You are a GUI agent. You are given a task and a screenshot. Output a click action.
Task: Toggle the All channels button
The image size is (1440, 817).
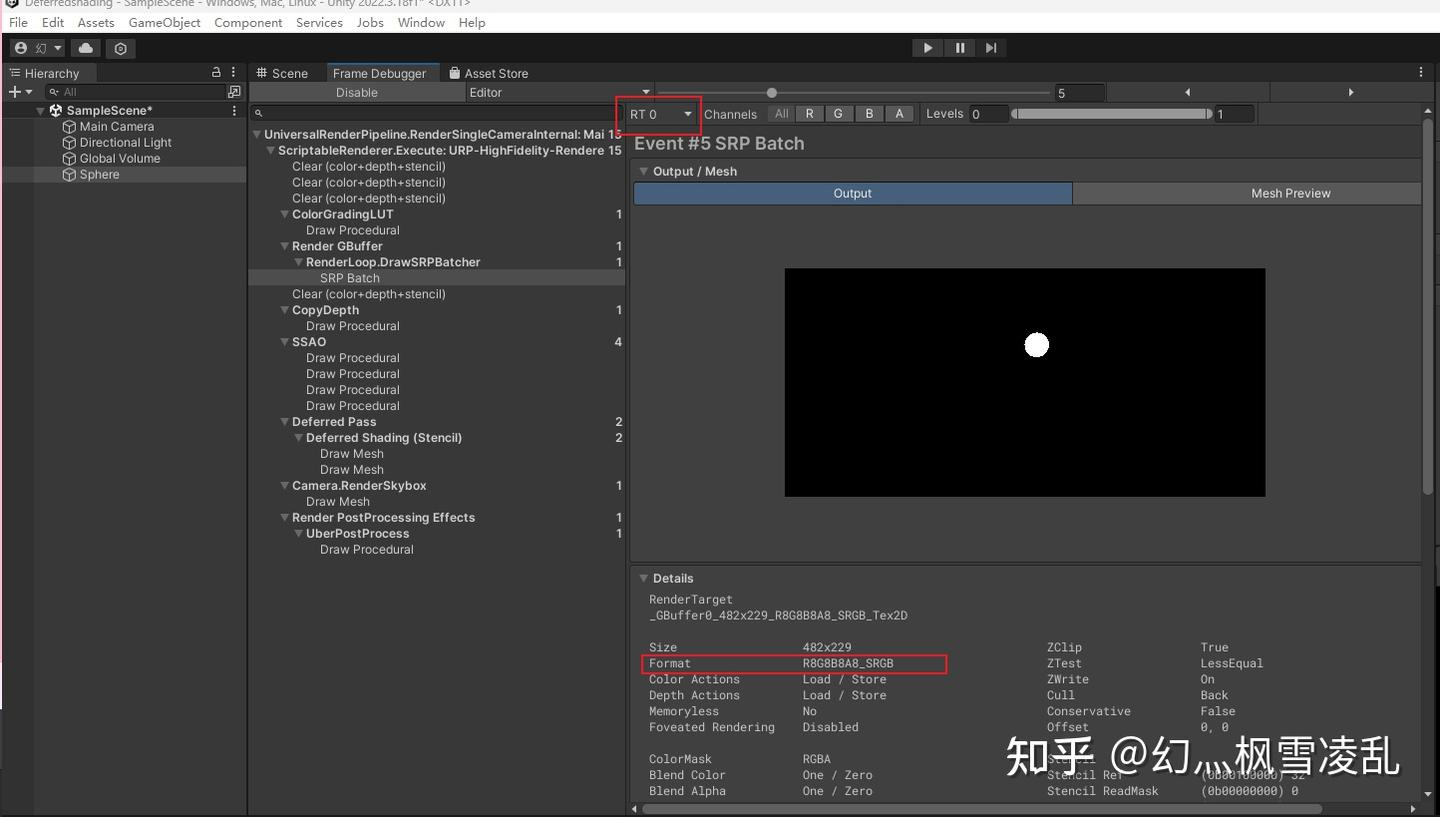pos(781,114)
